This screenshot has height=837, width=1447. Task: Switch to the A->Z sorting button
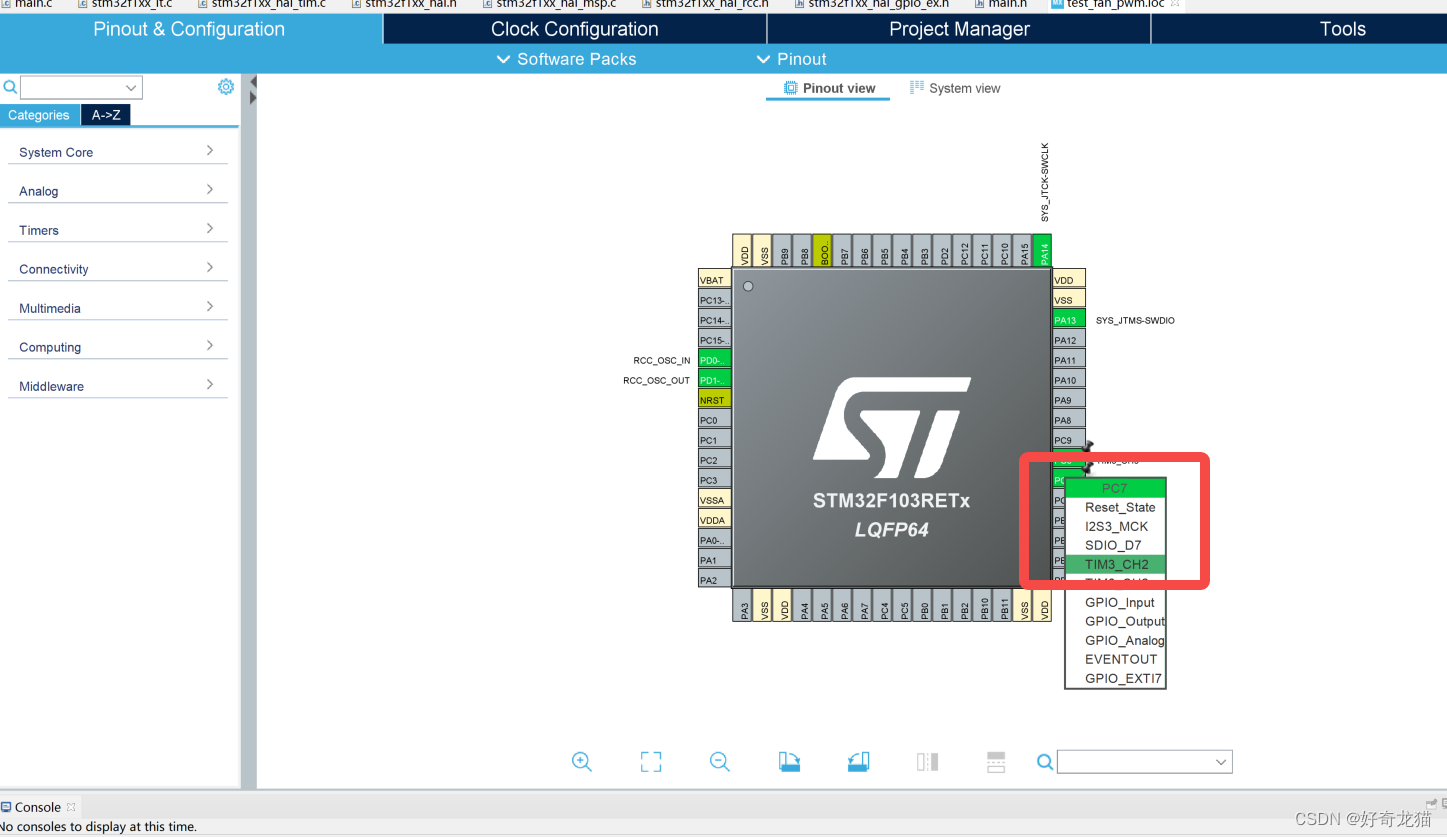pyautogui.click(x=106, y=114)
